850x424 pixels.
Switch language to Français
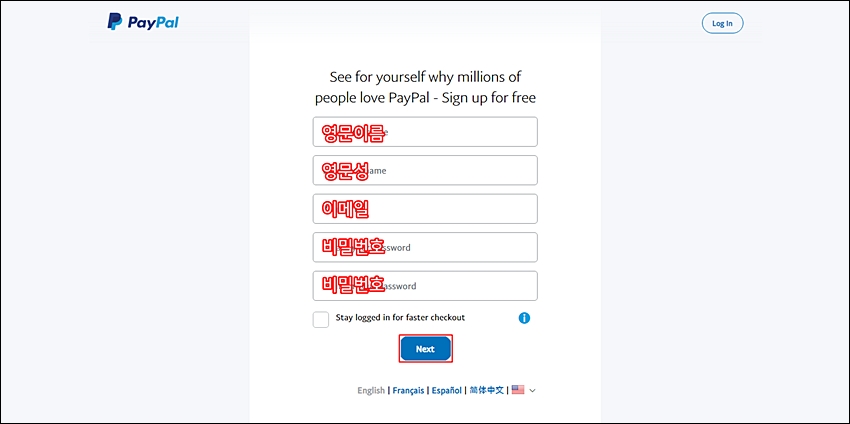pos(408,390)
